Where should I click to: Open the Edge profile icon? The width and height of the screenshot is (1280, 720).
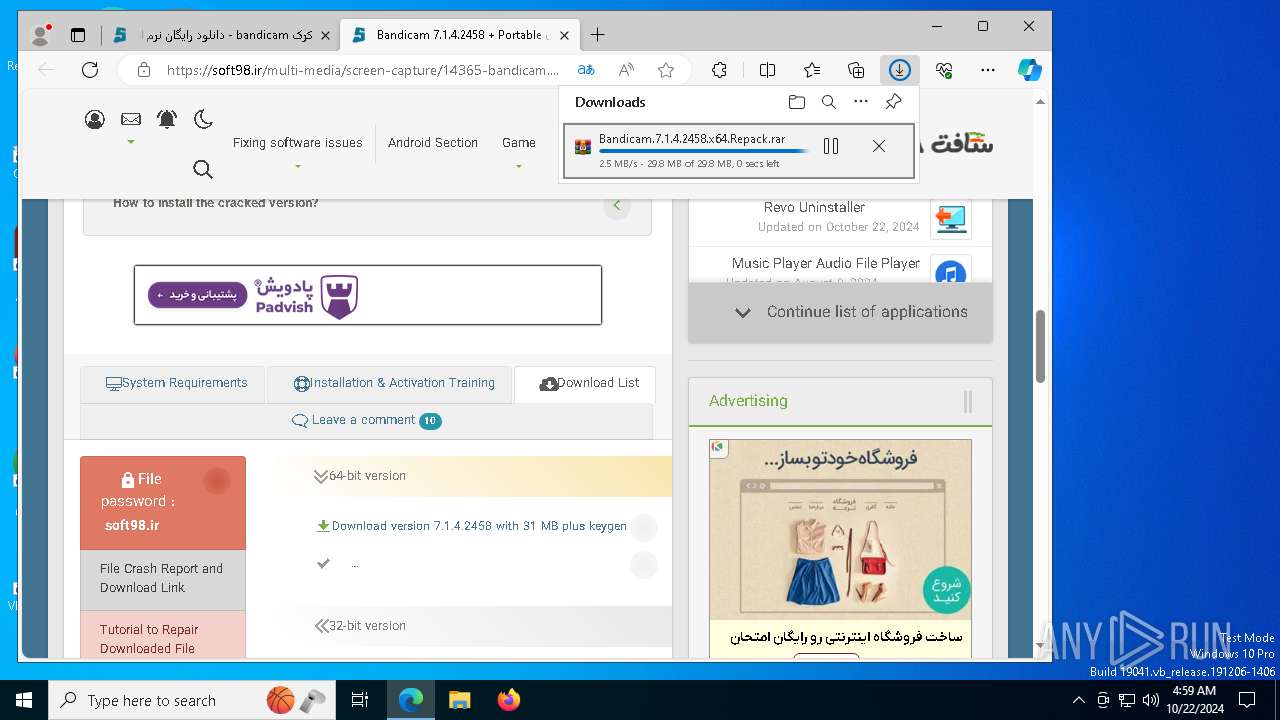click(41, 35)
